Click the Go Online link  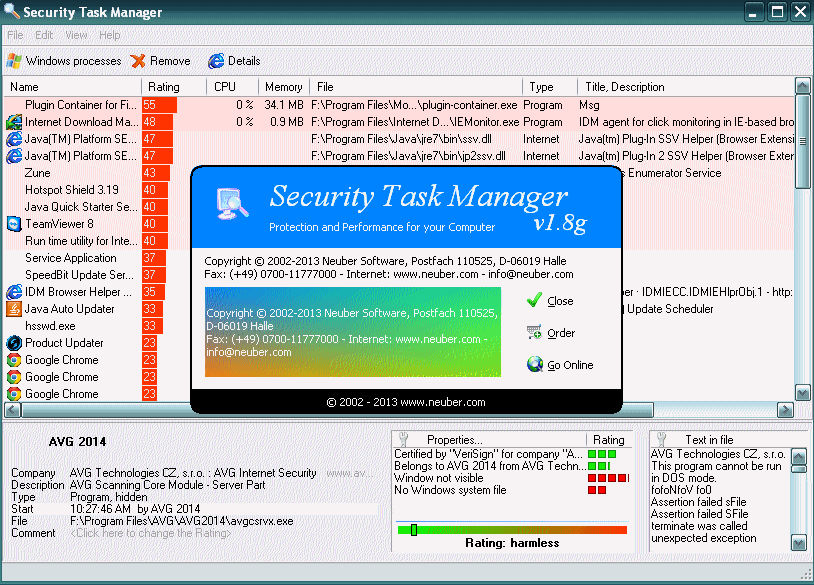point(570,365)
